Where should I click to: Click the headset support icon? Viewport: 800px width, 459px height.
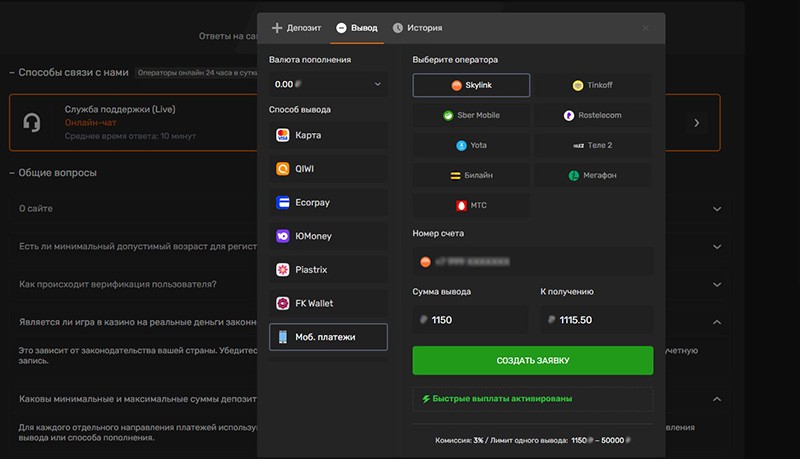tap(32, 122)
